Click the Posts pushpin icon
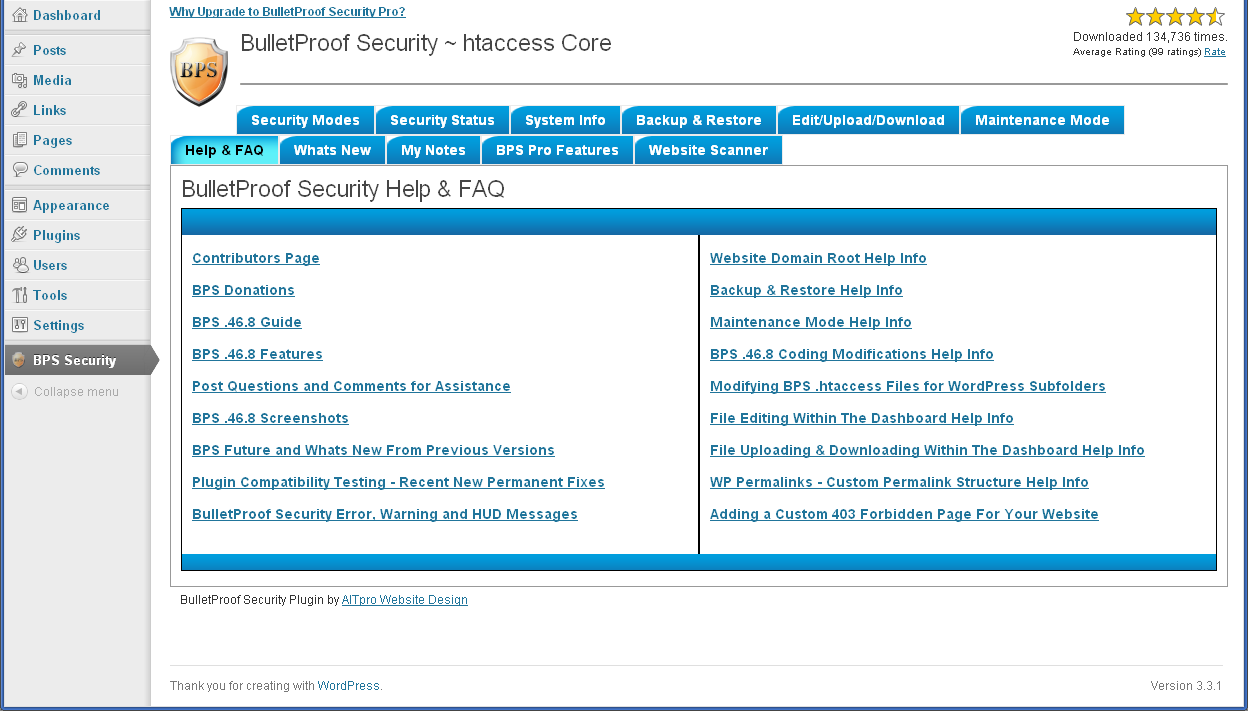 19,50
